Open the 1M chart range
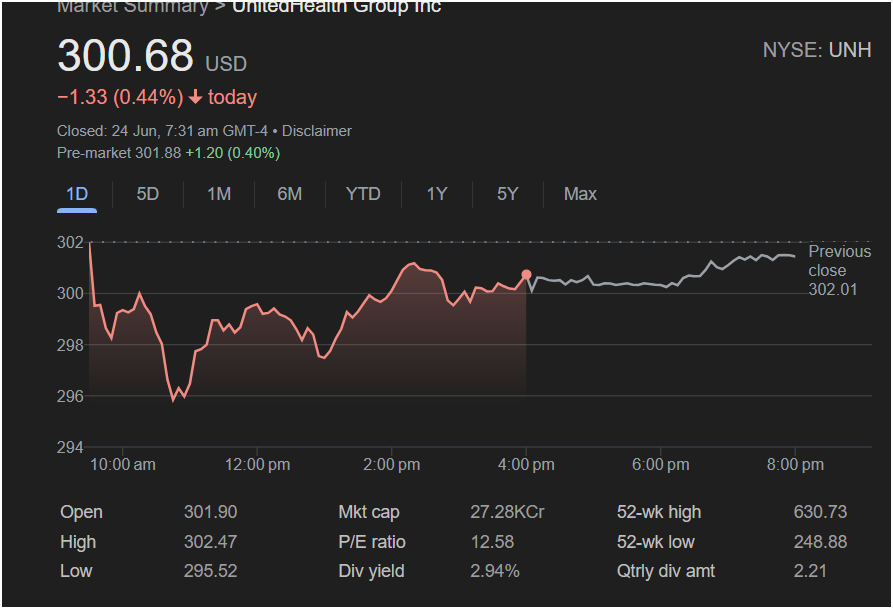Image resolution: width=893 pixels, height=609 pixels. point(219,194)
